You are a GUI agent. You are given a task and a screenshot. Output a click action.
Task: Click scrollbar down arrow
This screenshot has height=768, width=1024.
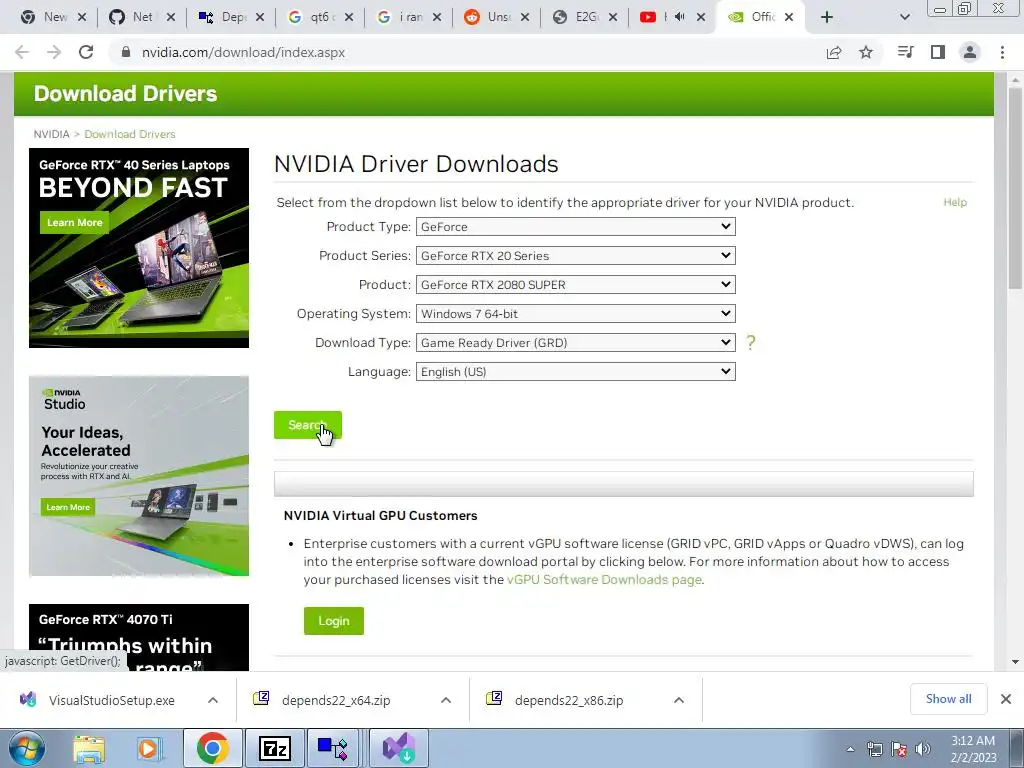point(1015,662)
